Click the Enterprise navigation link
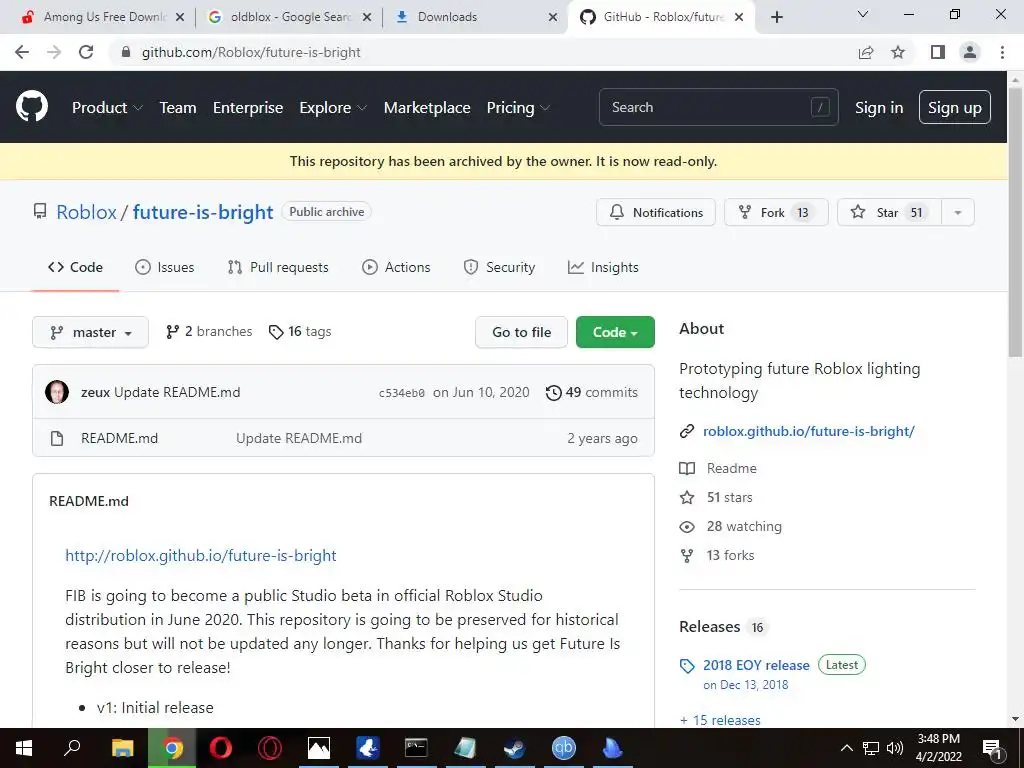 [x=248, y=108]
